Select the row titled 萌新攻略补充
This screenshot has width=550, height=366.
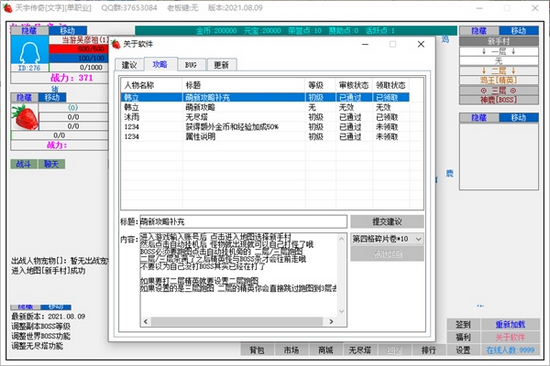click(265, 97)
